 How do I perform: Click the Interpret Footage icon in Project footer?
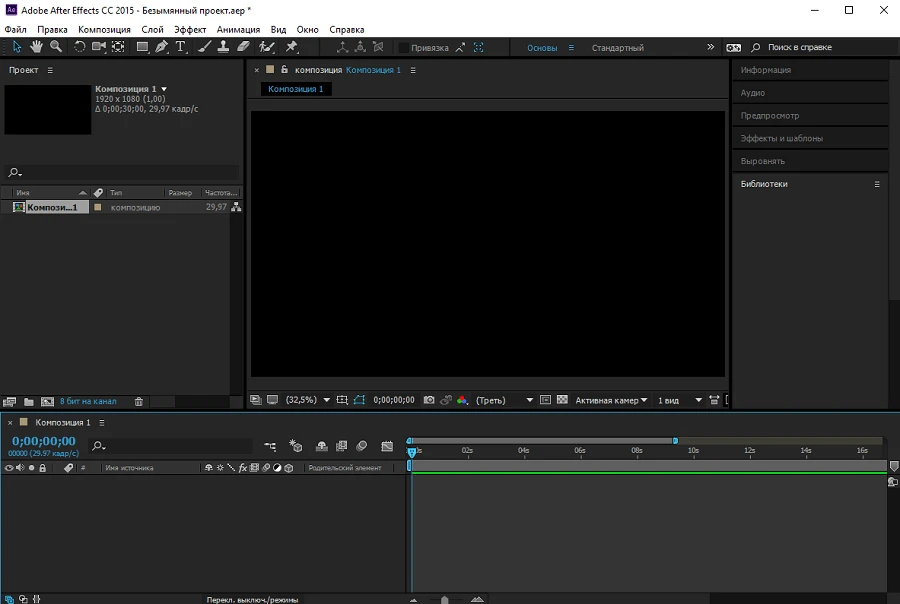9,402
